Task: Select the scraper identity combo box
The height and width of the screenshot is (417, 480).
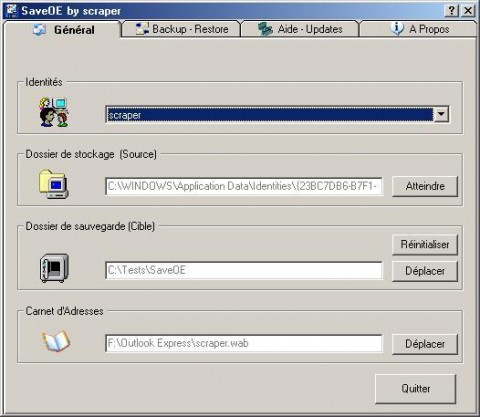Action: pyautogui.click(x=277, y=114)
